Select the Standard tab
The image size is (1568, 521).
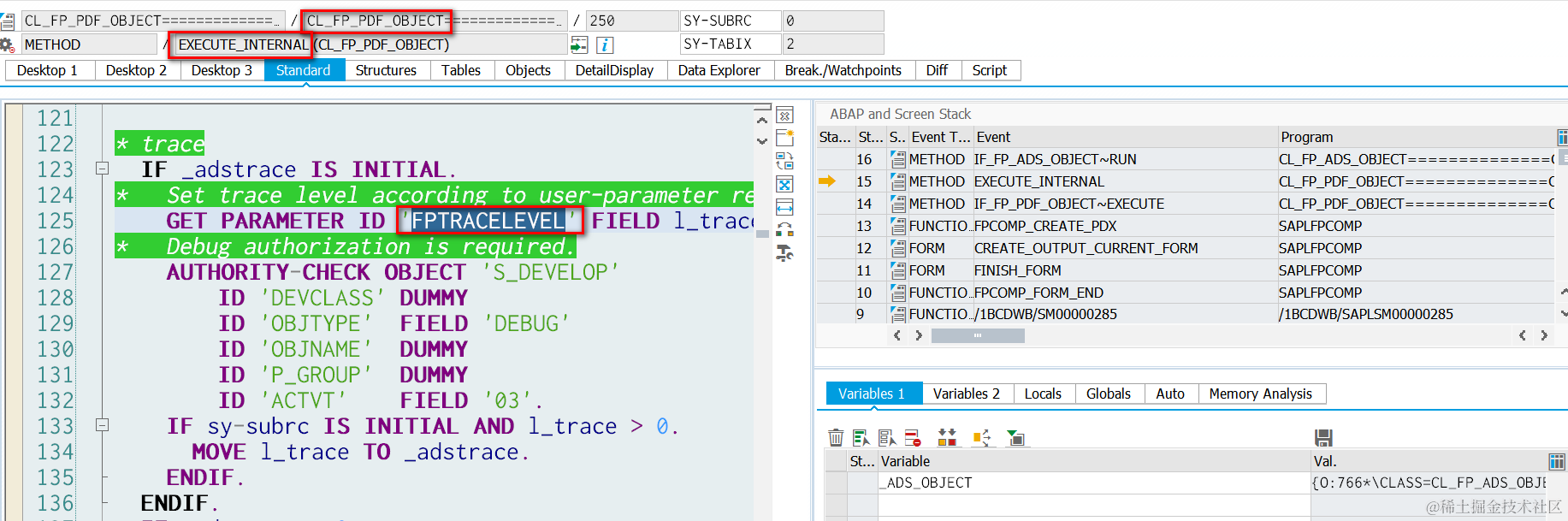coord(304,70)
